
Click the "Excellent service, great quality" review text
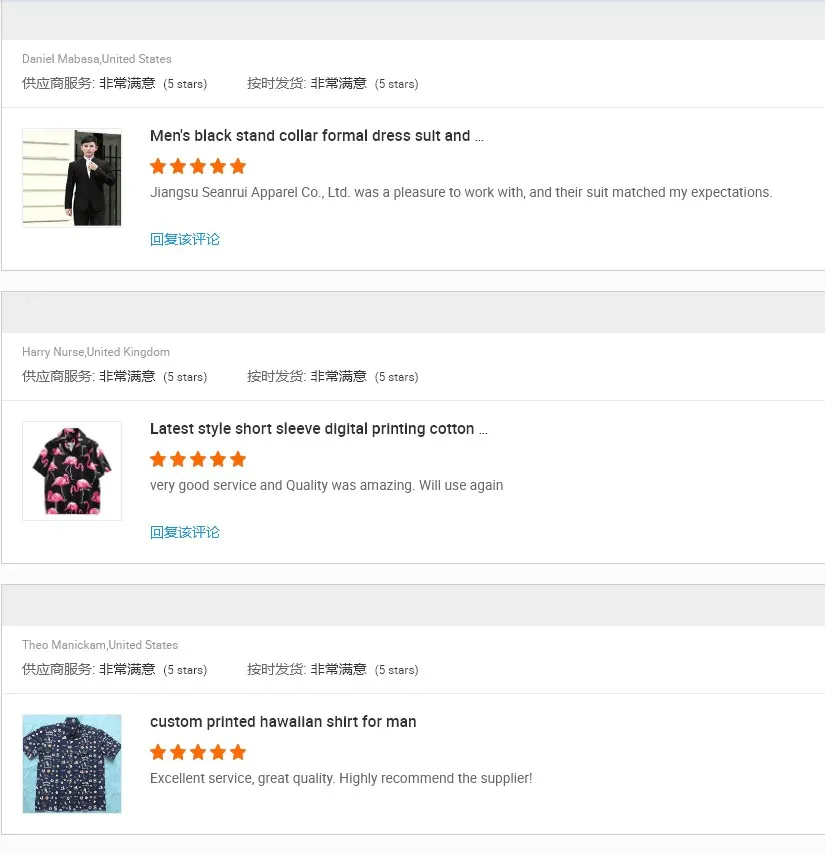pos(341,778)
